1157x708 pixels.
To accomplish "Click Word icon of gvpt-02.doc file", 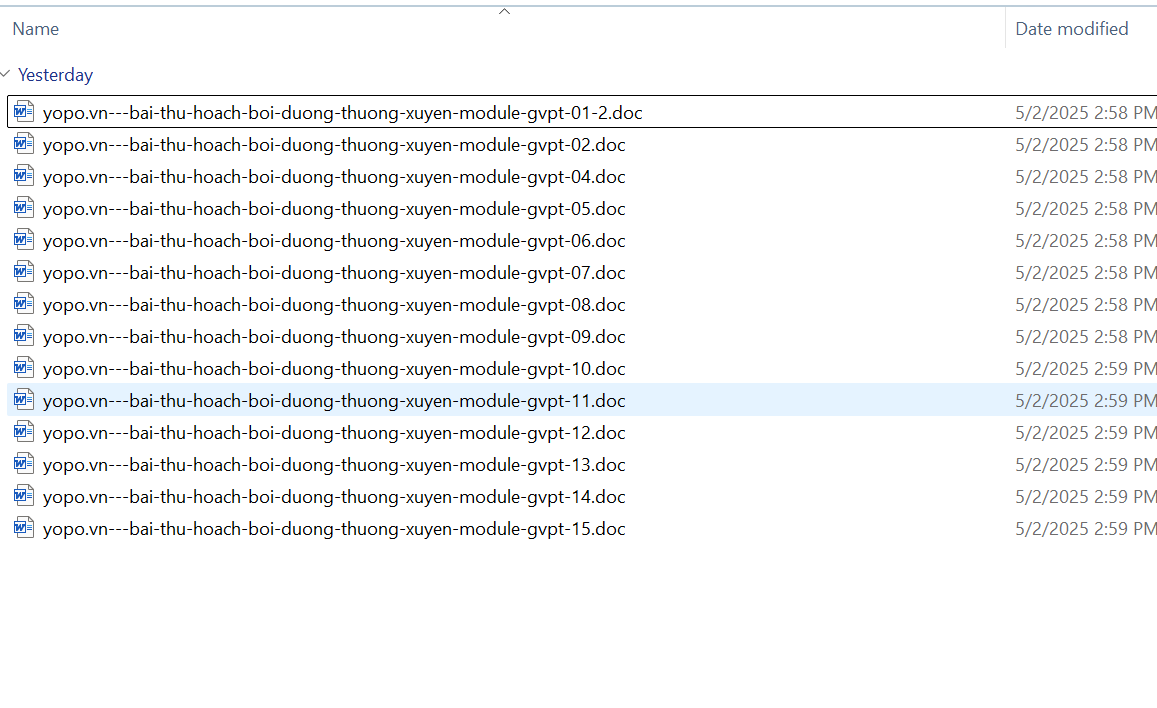I will click(24, 144).
